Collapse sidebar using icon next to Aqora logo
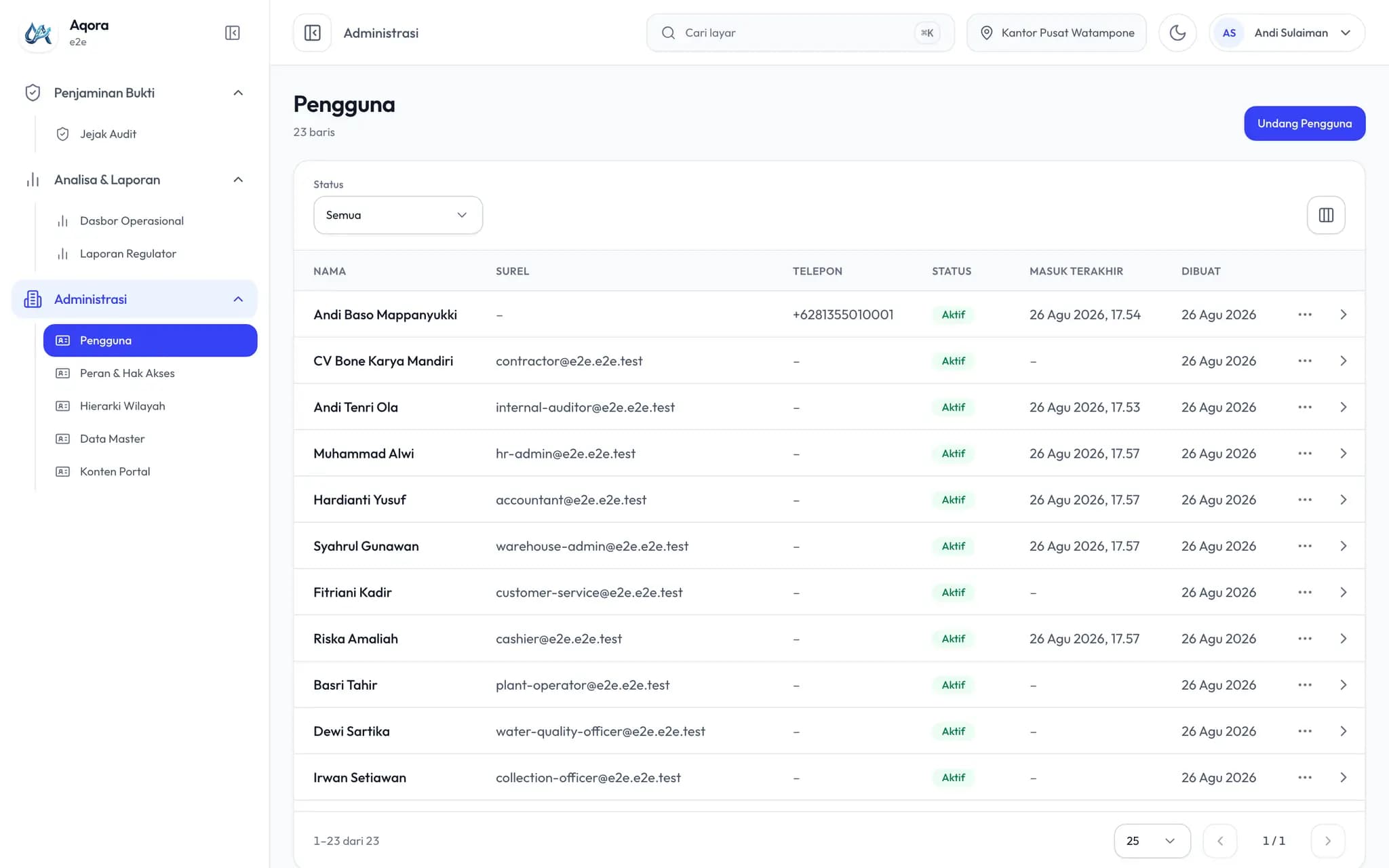1389x868 pixels. click(x=232, y=33)
